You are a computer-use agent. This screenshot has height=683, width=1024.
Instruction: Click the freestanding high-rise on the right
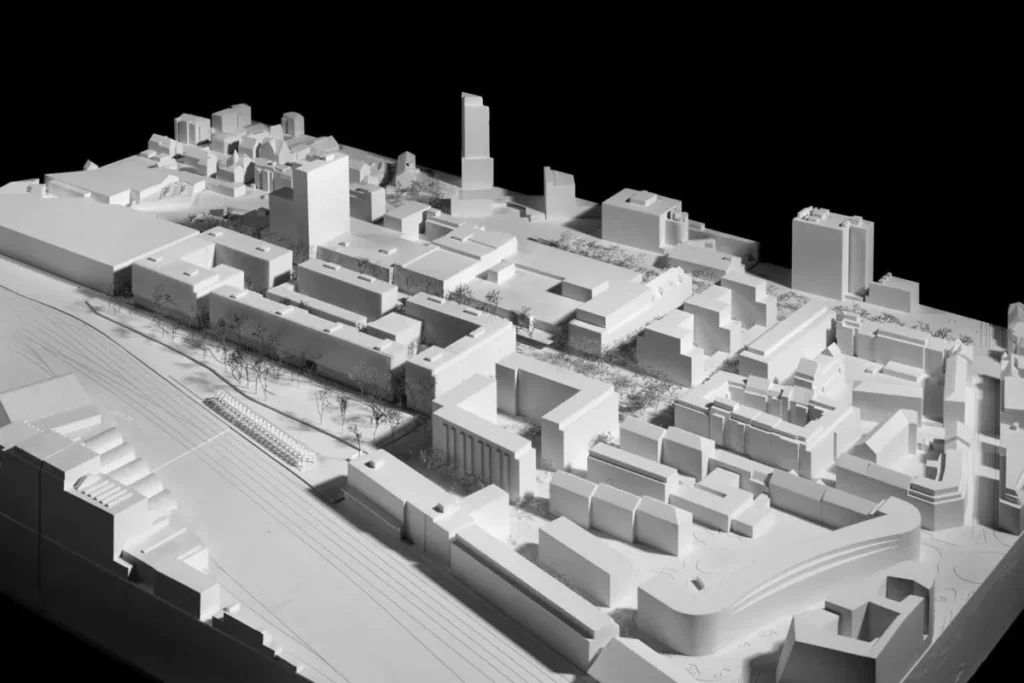(830, 252)
